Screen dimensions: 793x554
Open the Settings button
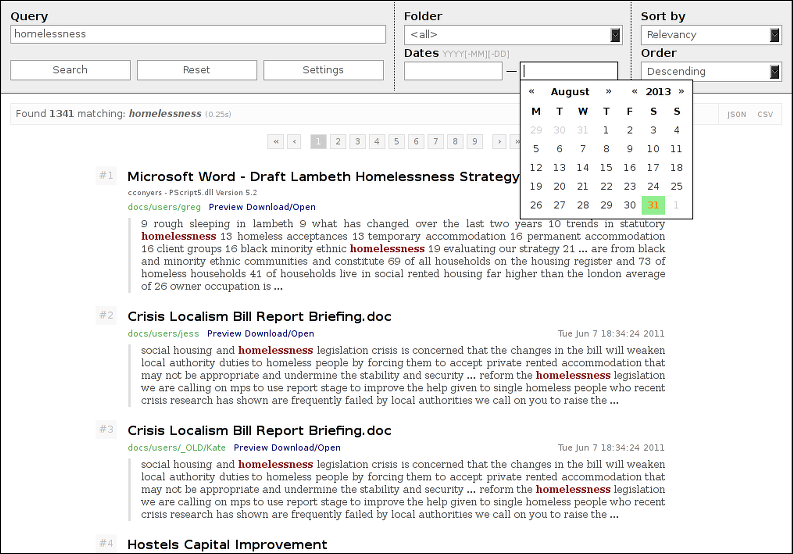tap(323, 70)
